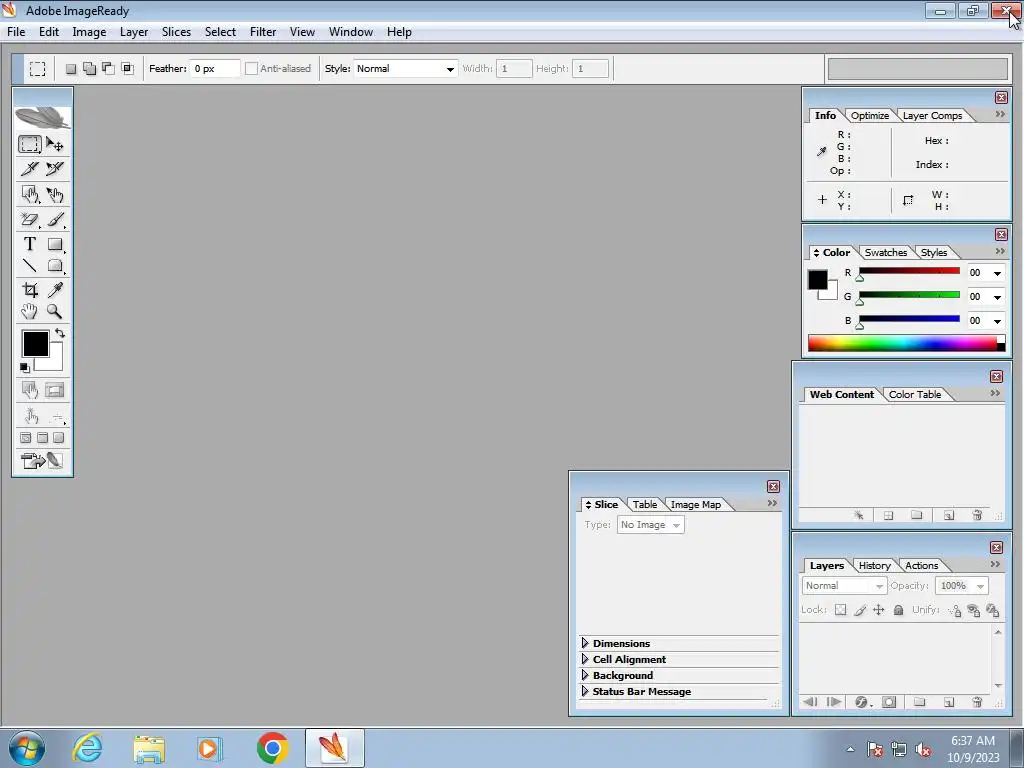Expand the Dimensions section
The image size is (1024, 768).
pos(585,643)
